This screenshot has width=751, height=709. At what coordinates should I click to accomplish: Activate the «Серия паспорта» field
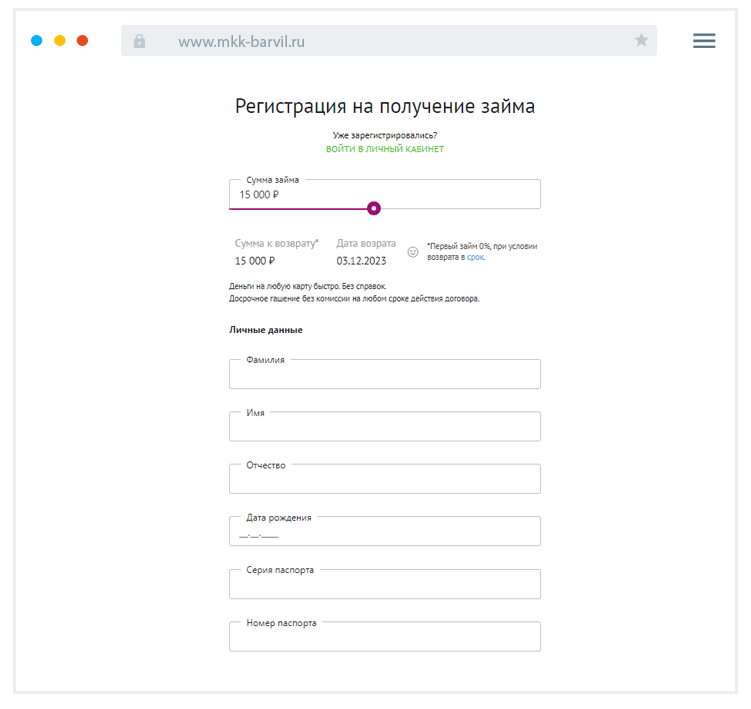pos(385,585)
